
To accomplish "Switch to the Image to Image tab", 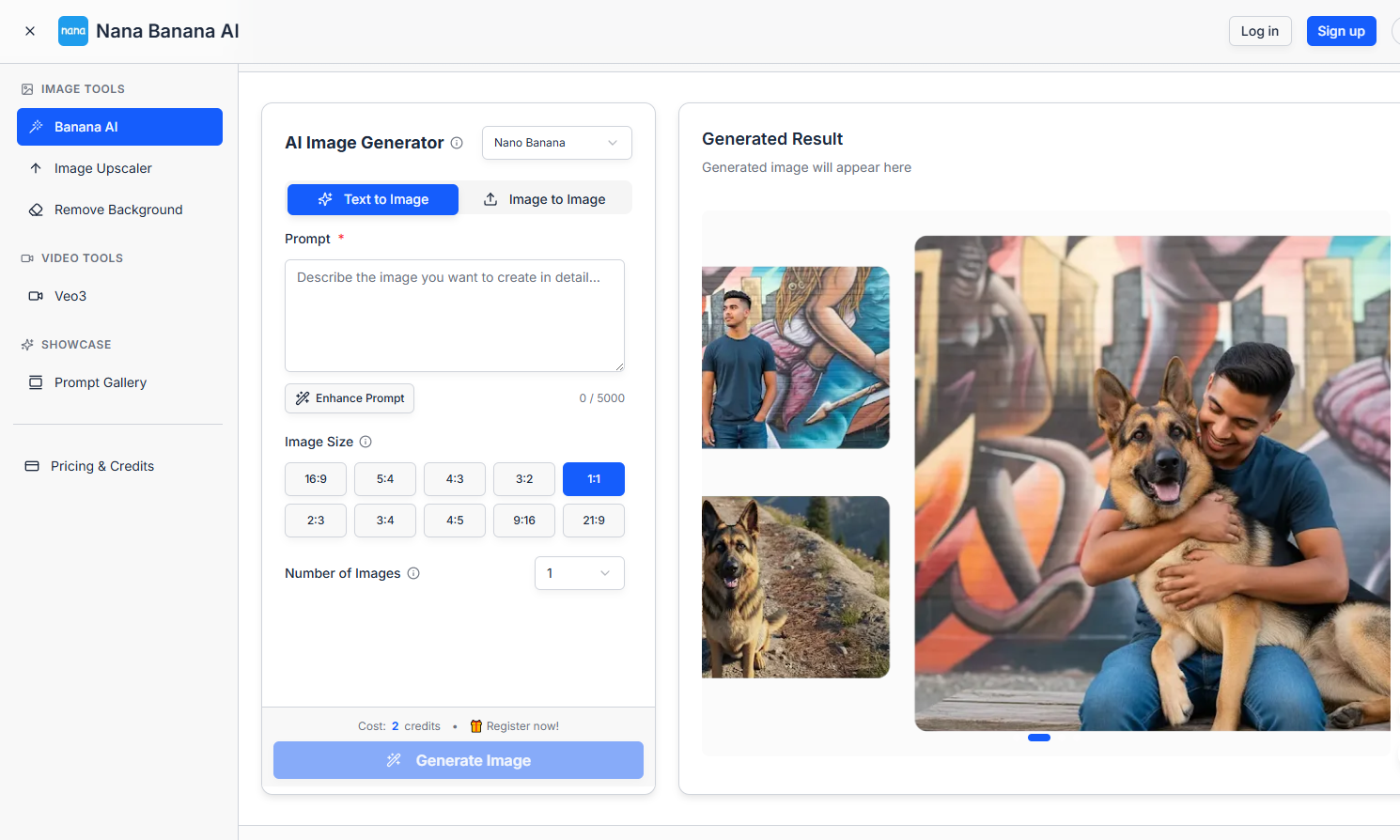I will click(x=545, y=199).
